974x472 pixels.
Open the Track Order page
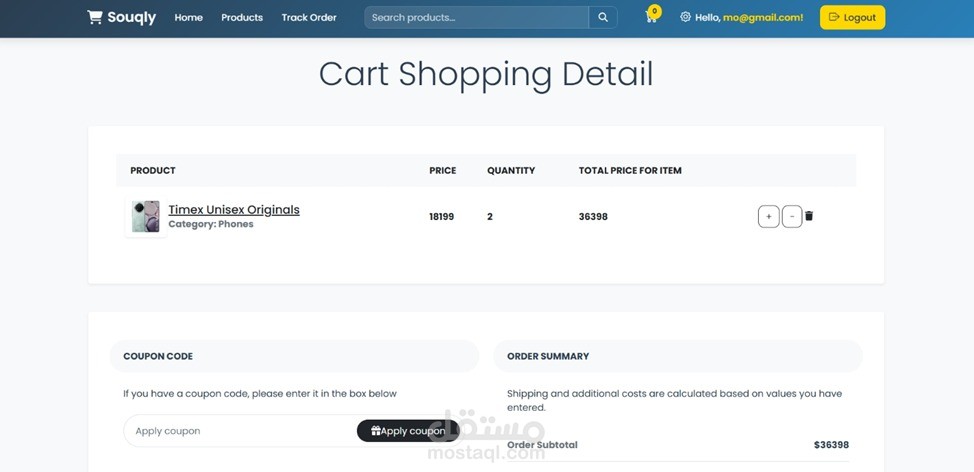click(x=309, y=17)
